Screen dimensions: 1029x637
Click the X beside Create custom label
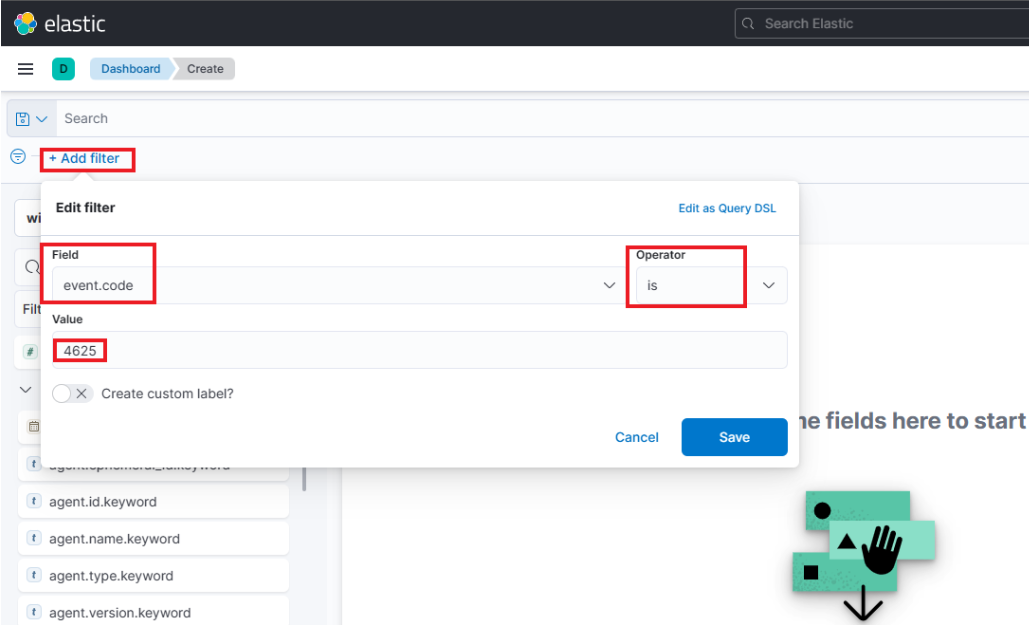click(x=80, y=393)
